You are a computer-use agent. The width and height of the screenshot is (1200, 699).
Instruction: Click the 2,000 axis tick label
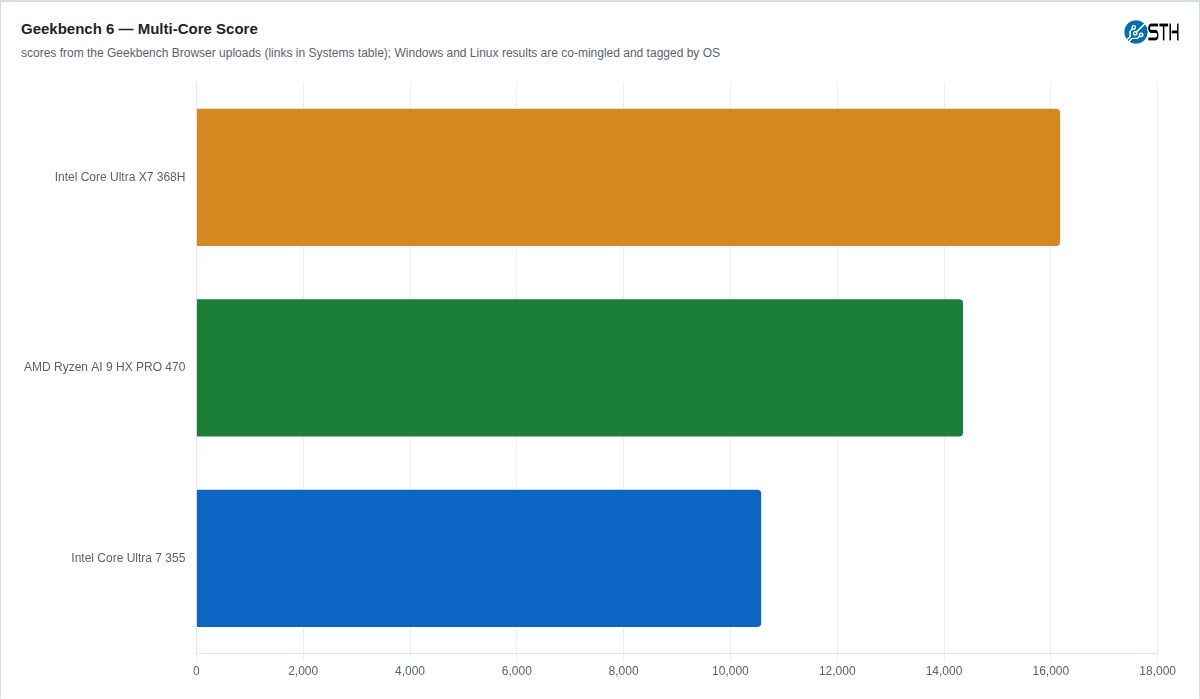303,670
